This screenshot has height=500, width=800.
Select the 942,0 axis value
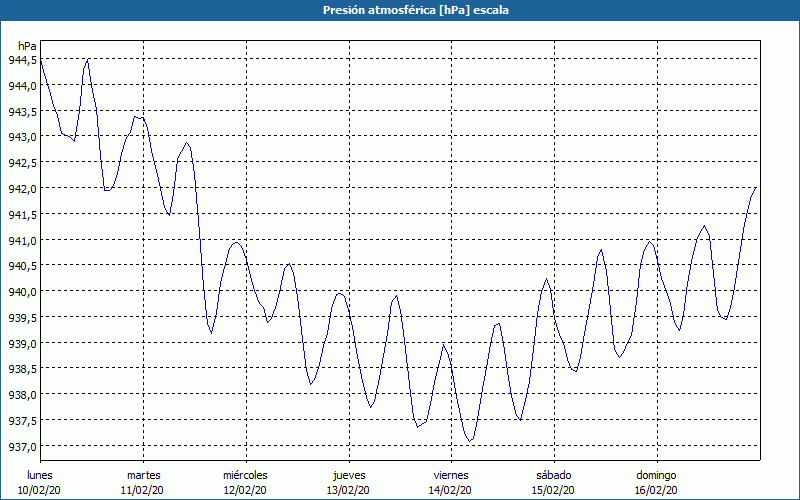tap(22, 189)
